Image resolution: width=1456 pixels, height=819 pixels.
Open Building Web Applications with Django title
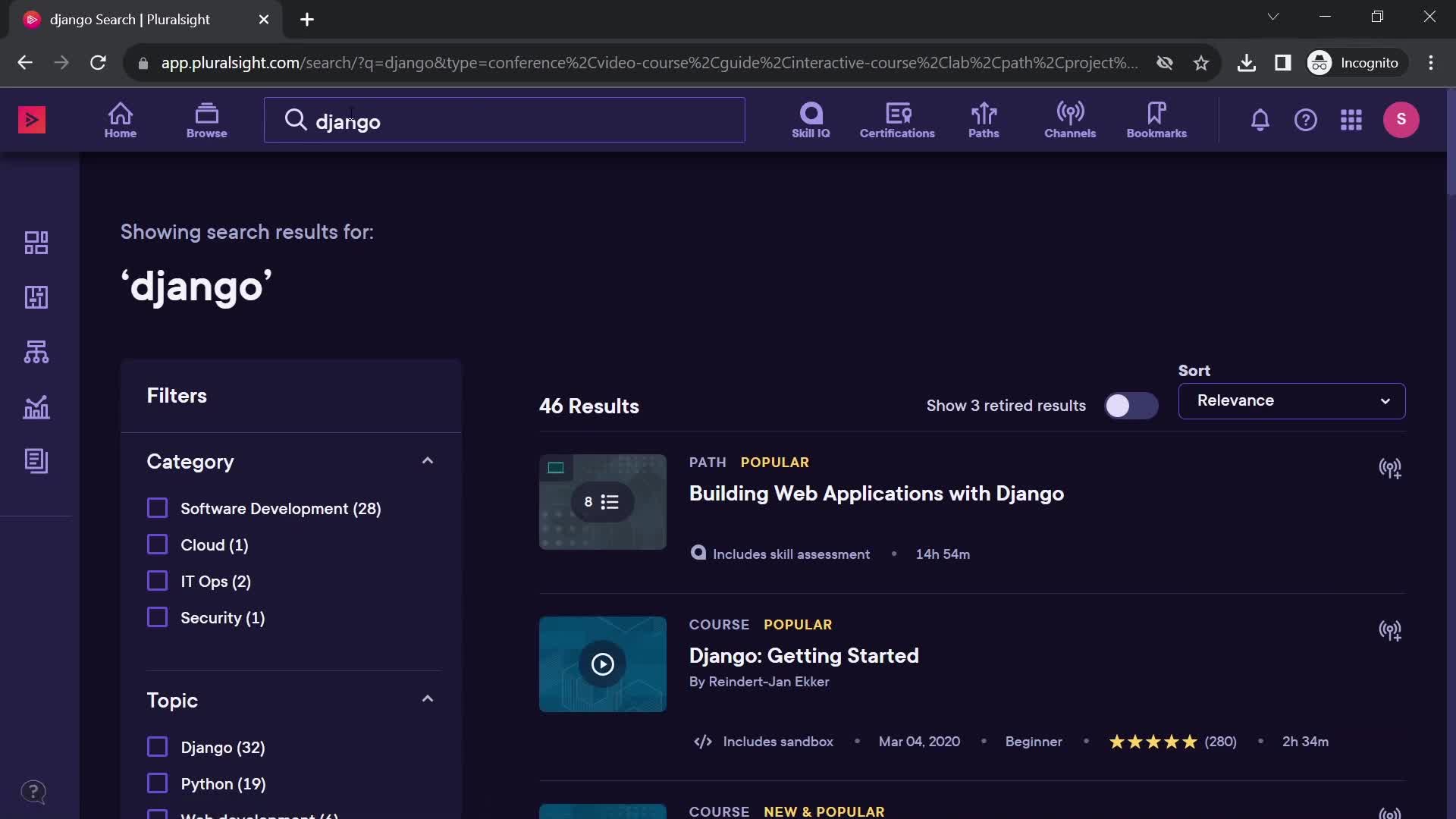pyautogui.click(x=876, y=494)
